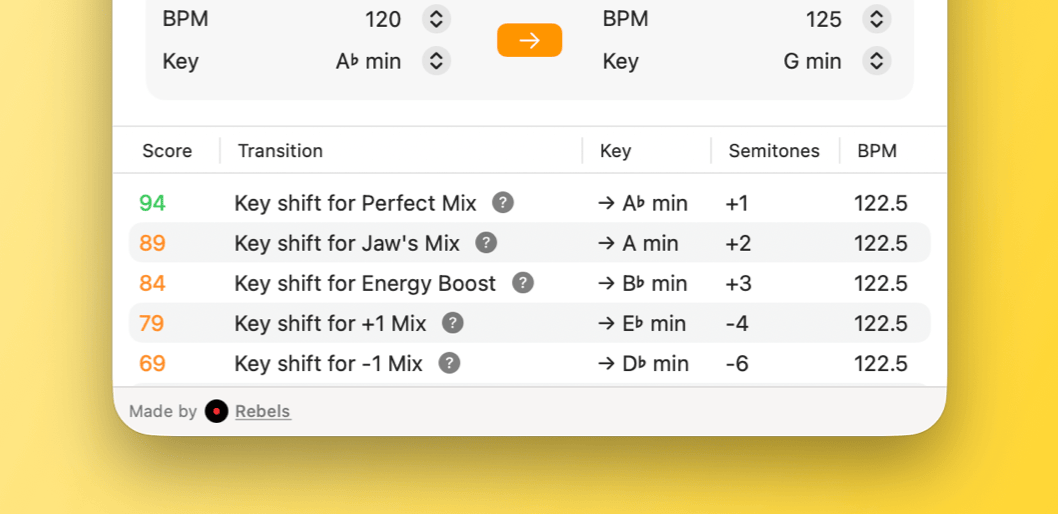Adjust the left BPM 120 stepper

pos(435,19)
